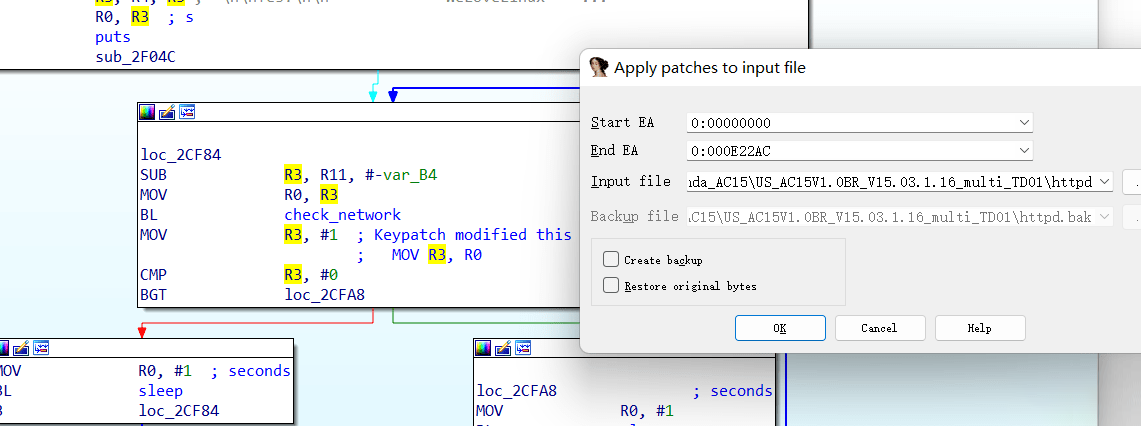Image resolution: width=1141 pixels, height=426 pixels.
Task: Open Help for the Apply patches dialog
Action: (979, 328)
